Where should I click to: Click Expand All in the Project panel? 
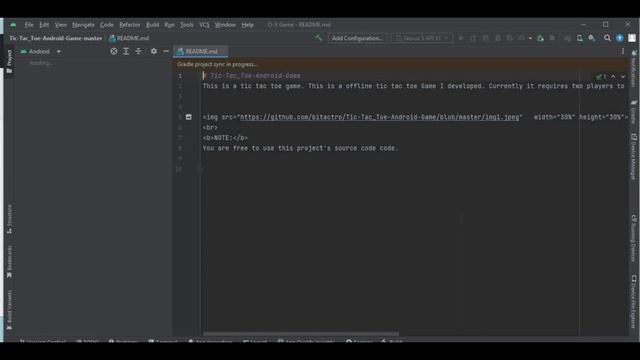point(126,51)
